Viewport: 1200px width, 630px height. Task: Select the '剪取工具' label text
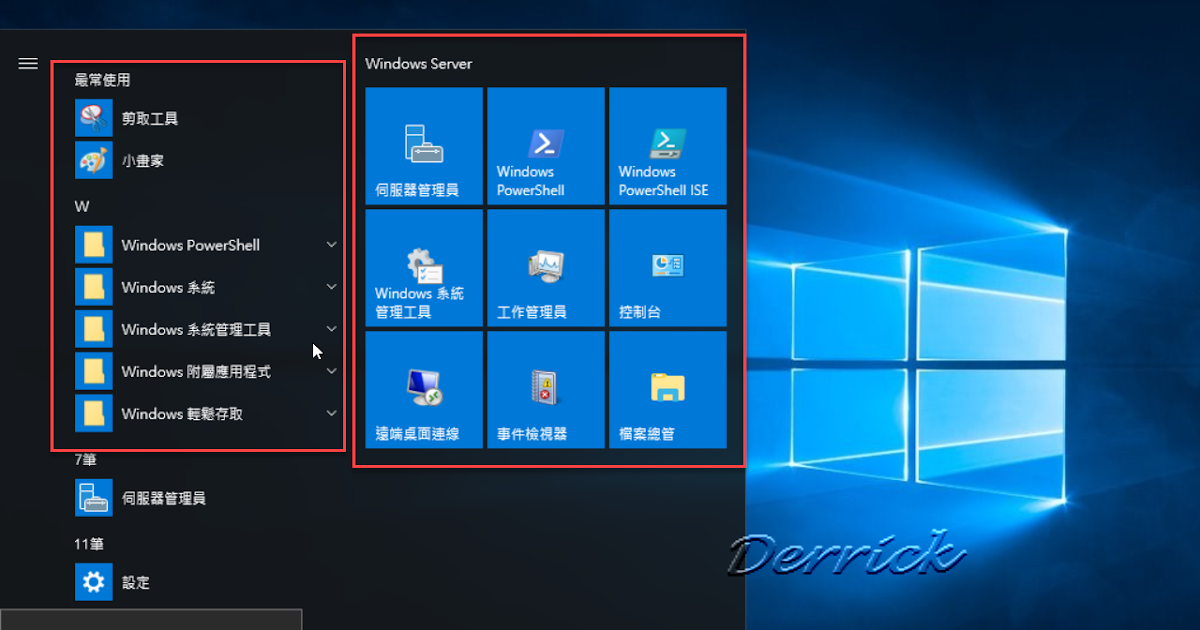(150, 119)
